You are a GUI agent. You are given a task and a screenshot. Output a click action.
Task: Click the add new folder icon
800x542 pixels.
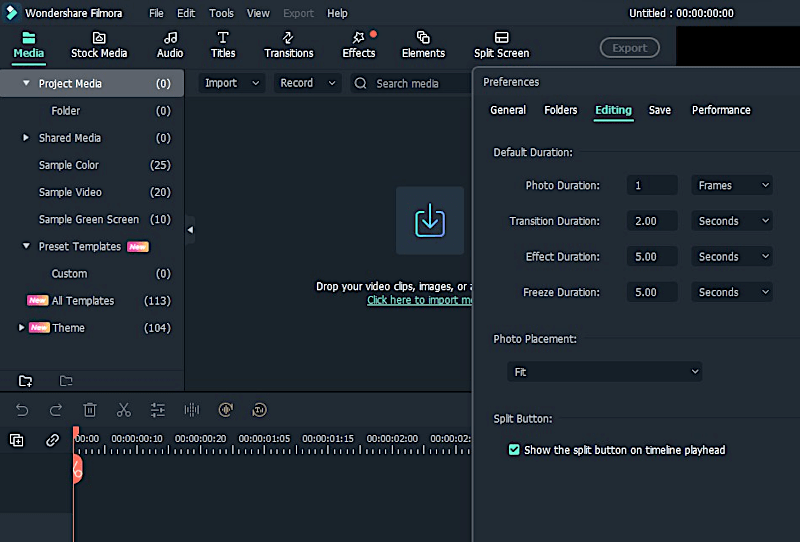click(x=26, y=381)
